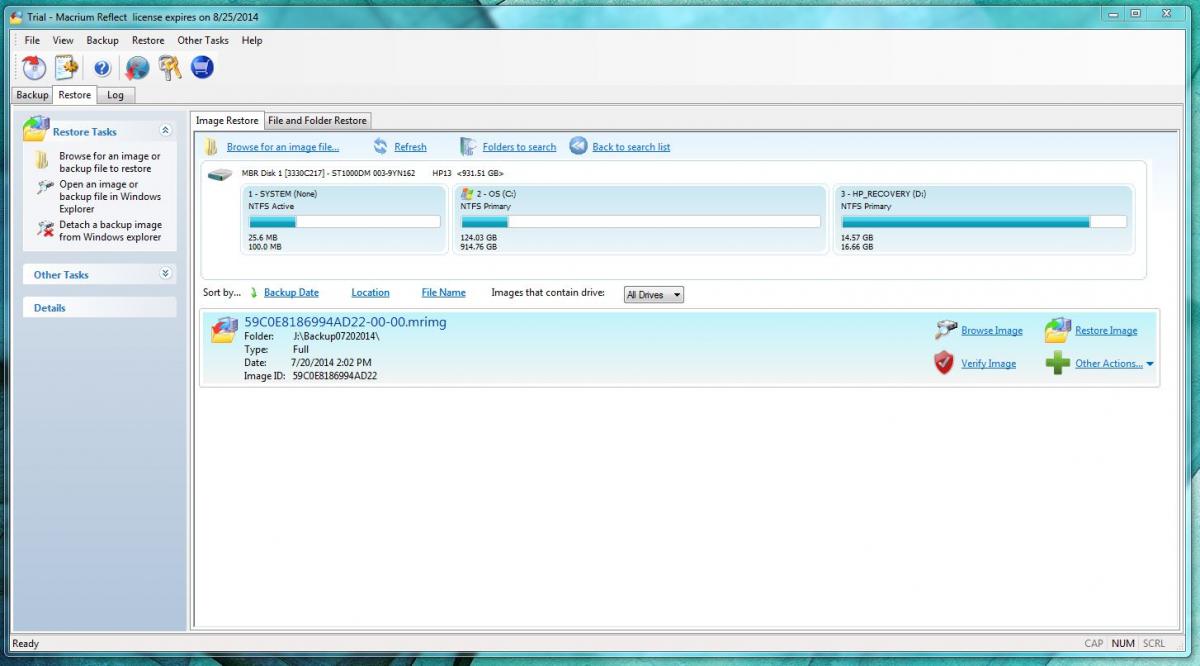Click the date 7/20/2014 2:02 PM

tap(332, 362)
